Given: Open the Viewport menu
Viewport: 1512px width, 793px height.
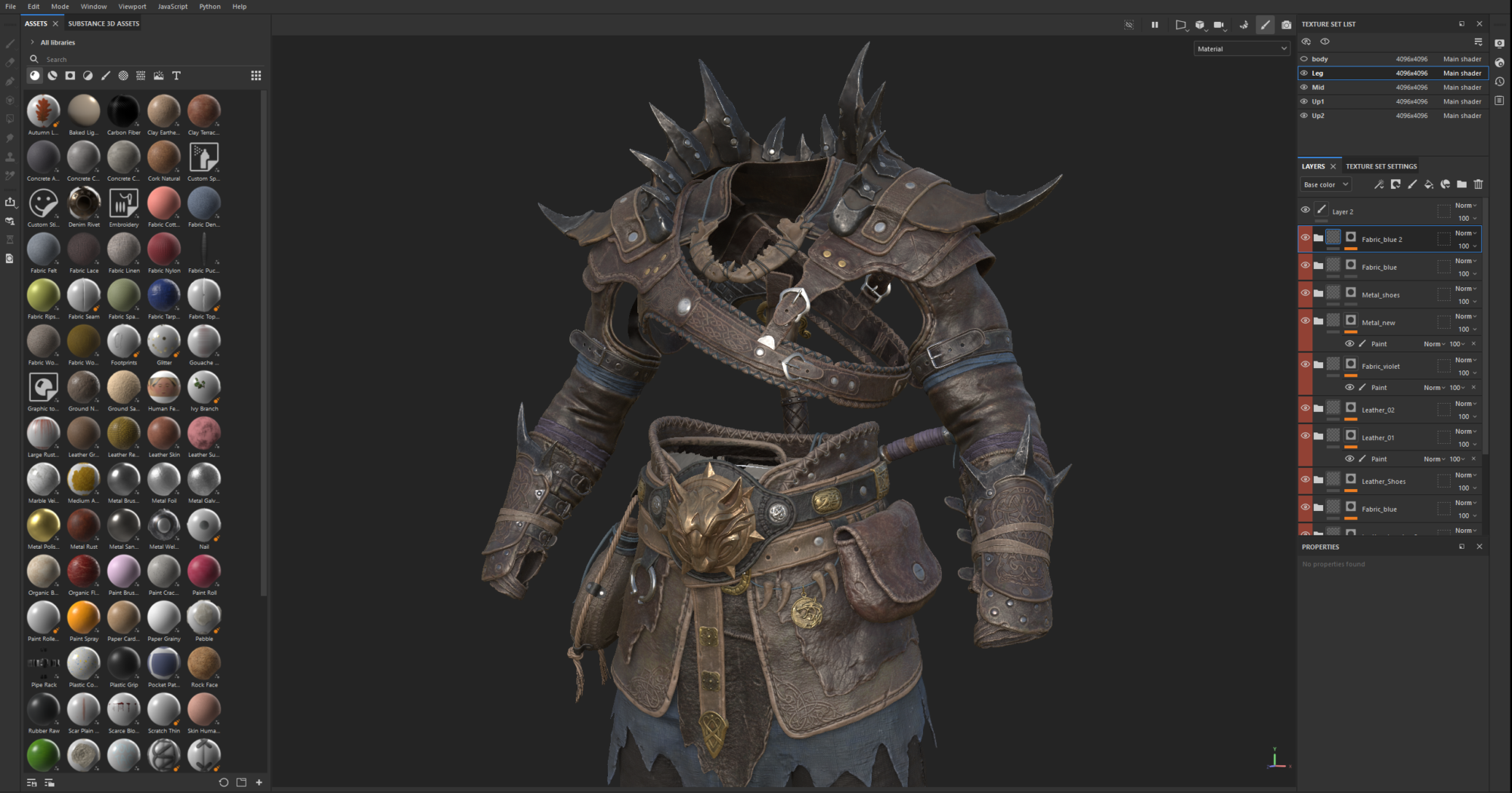Looking at the screenshot, I should pos(132,6).
